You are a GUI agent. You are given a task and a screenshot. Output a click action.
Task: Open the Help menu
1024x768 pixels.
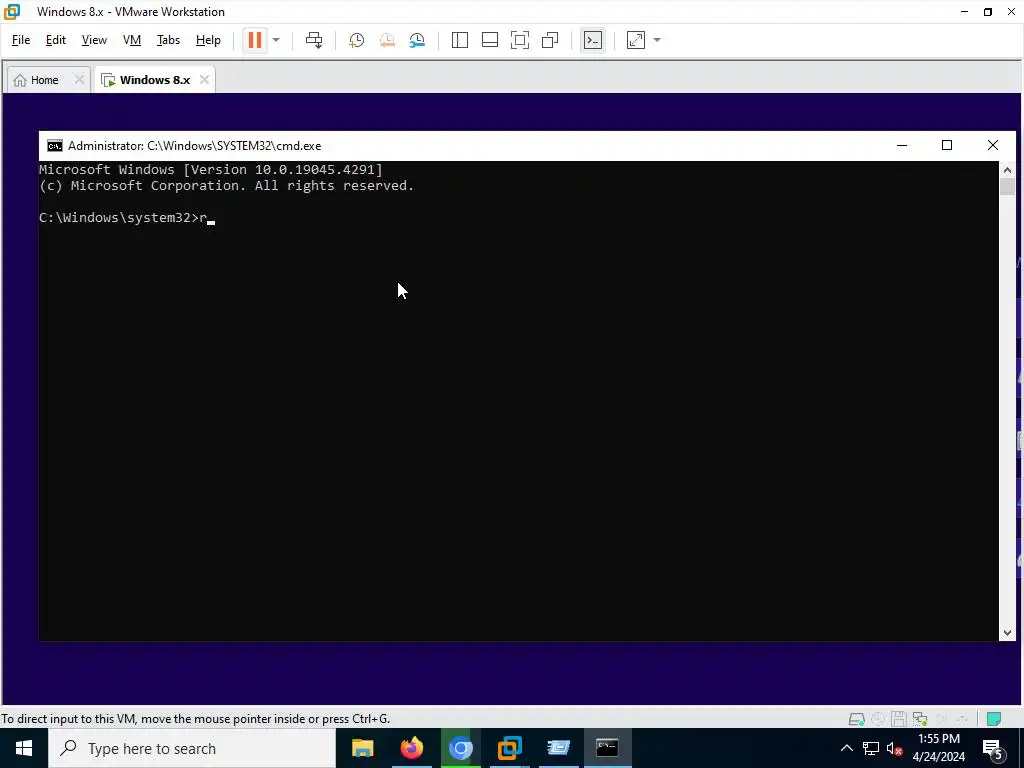[208, 40]
